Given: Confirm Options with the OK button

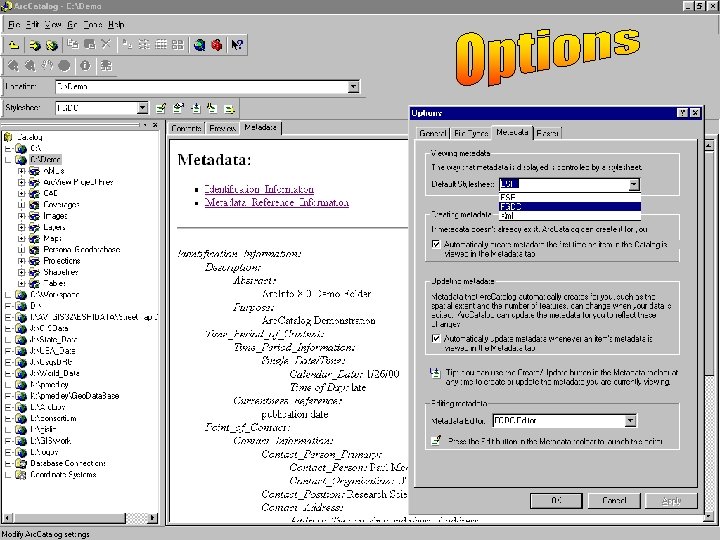Looking at the screenshot, I should pos(556,501).
